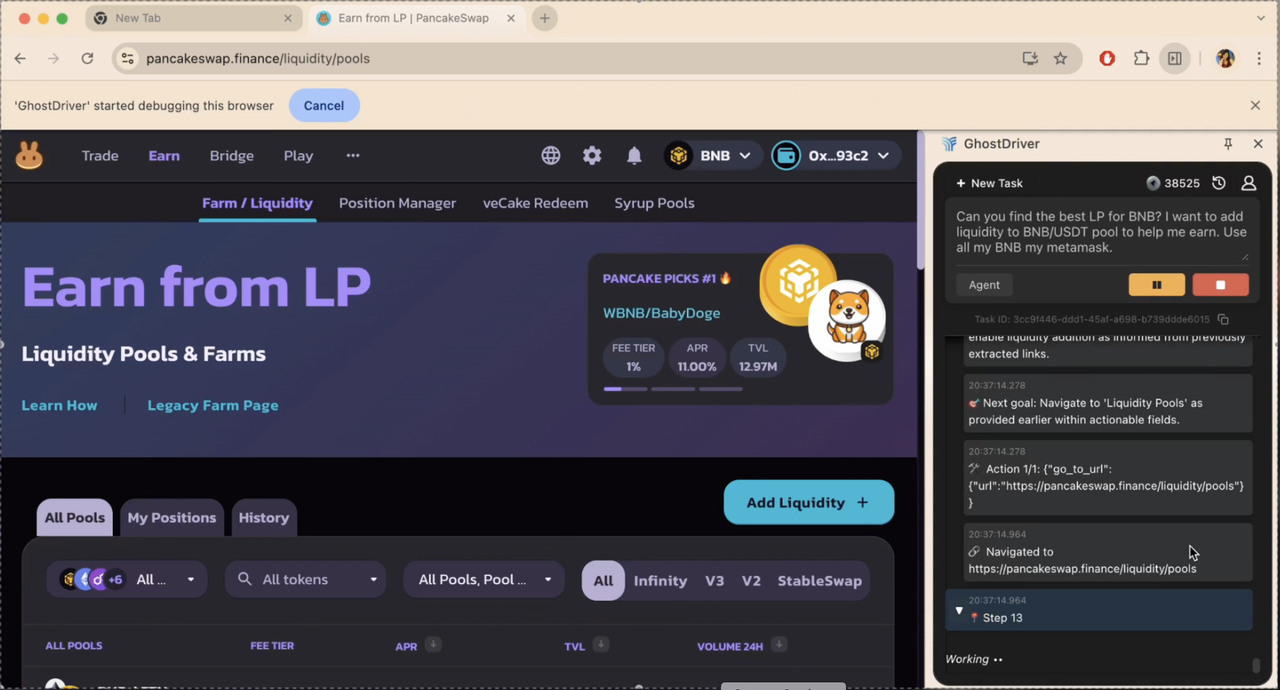Open GhostDriver task history

pyautogui.click(x=1218, y=183)
